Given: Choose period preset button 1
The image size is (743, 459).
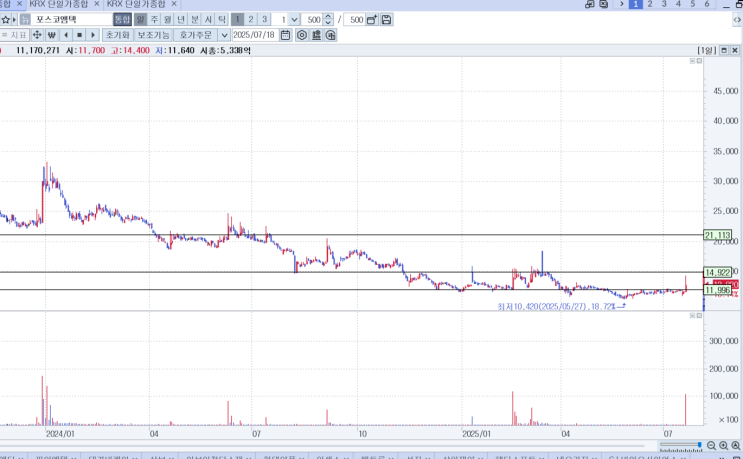Looking at the screenshot, I should click(x=237, y=19).
